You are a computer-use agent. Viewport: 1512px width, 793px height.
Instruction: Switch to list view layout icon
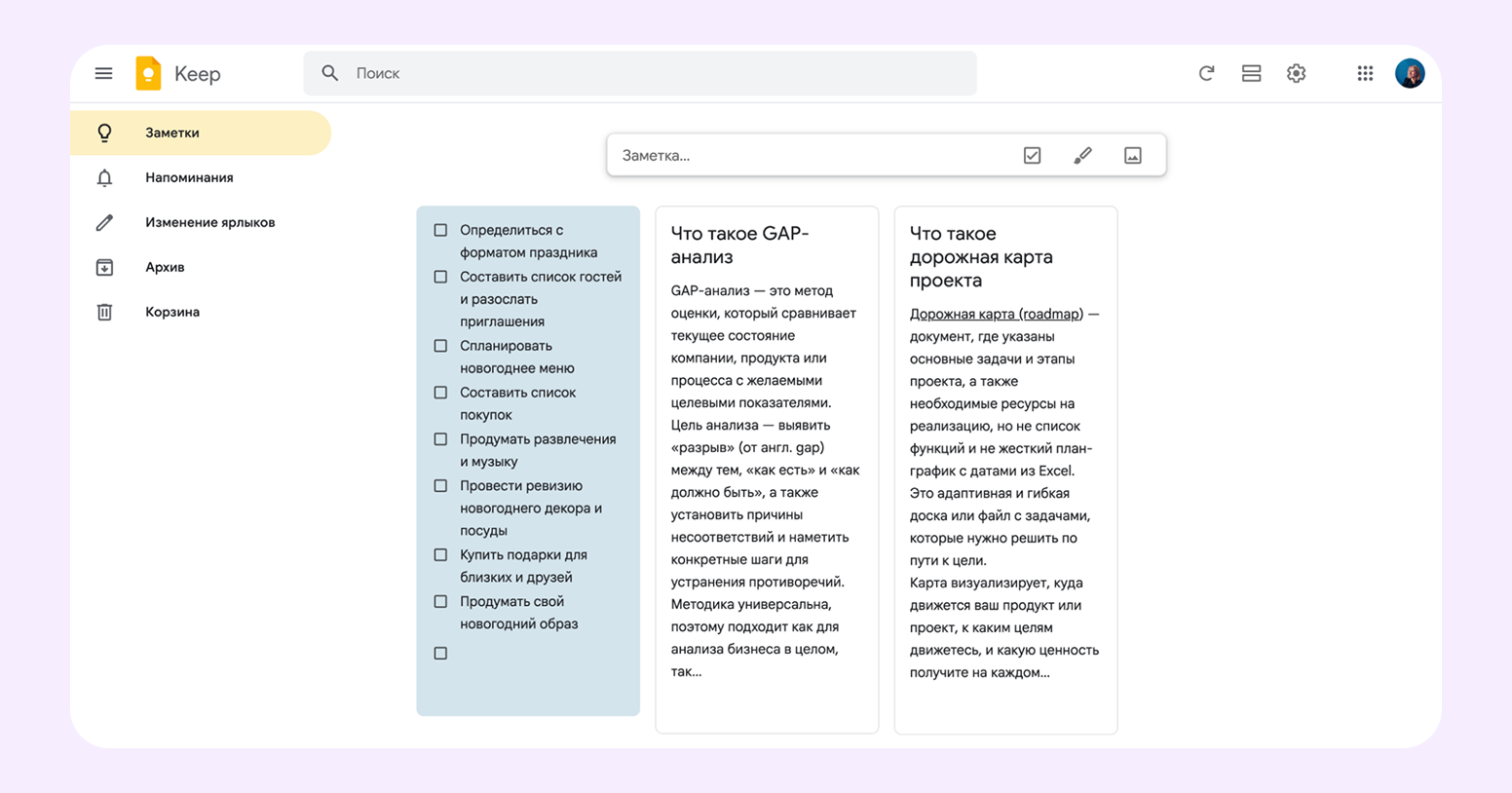coord(1251,73)
